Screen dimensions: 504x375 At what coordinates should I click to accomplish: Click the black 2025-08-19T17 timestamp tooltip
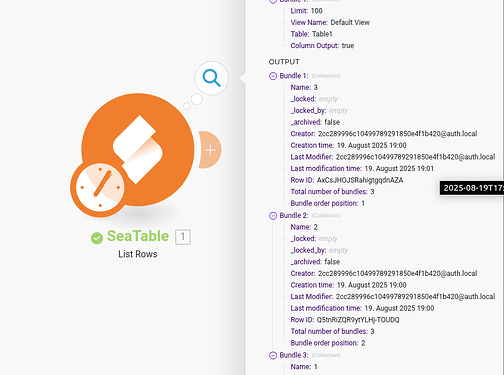pos(472,188)
